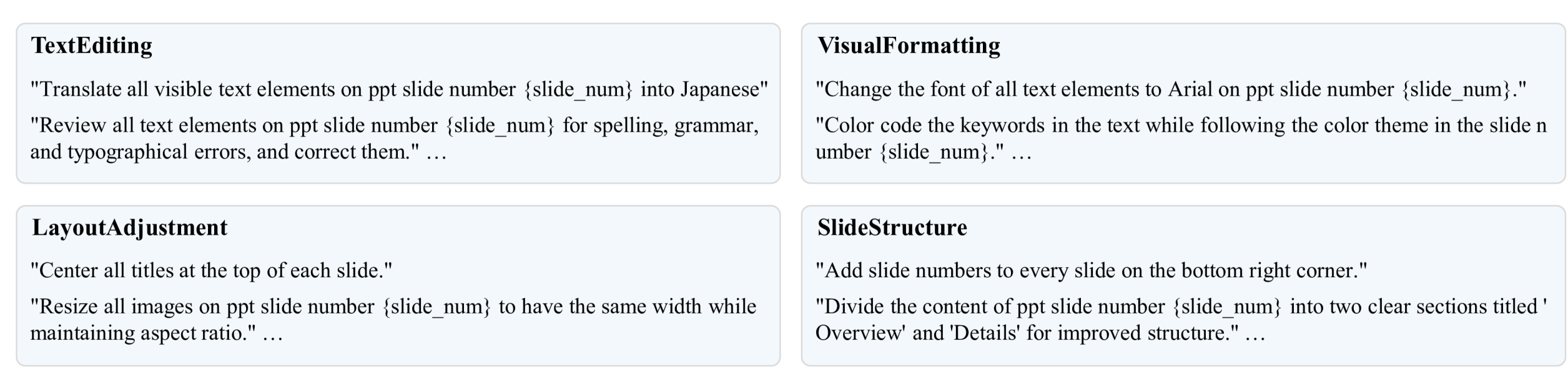
Task: Click the 'Divide the content' prompt
Action: pyautogui.click(x=1180, y=320)
